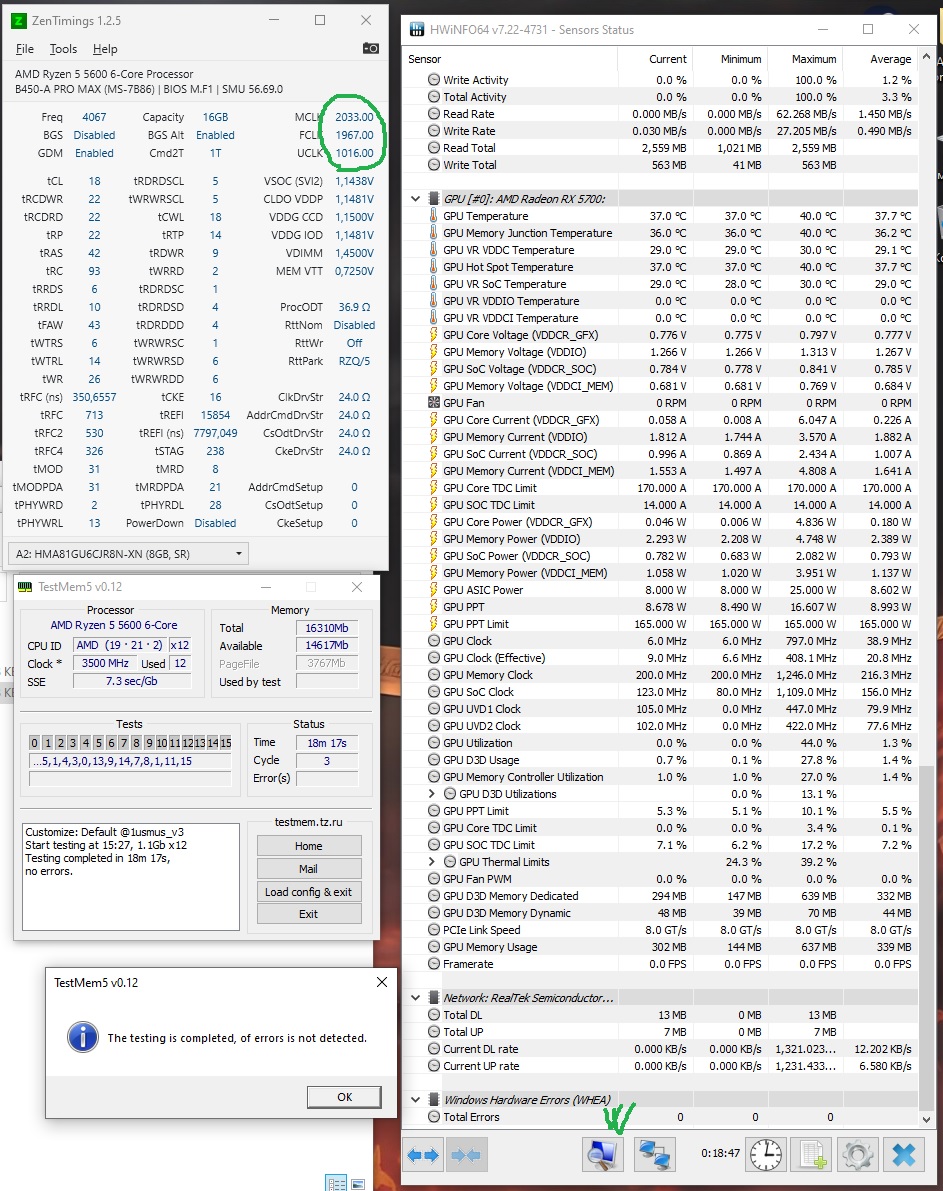Start logging with the sheet-plus icon

[x=812, y=1155]
